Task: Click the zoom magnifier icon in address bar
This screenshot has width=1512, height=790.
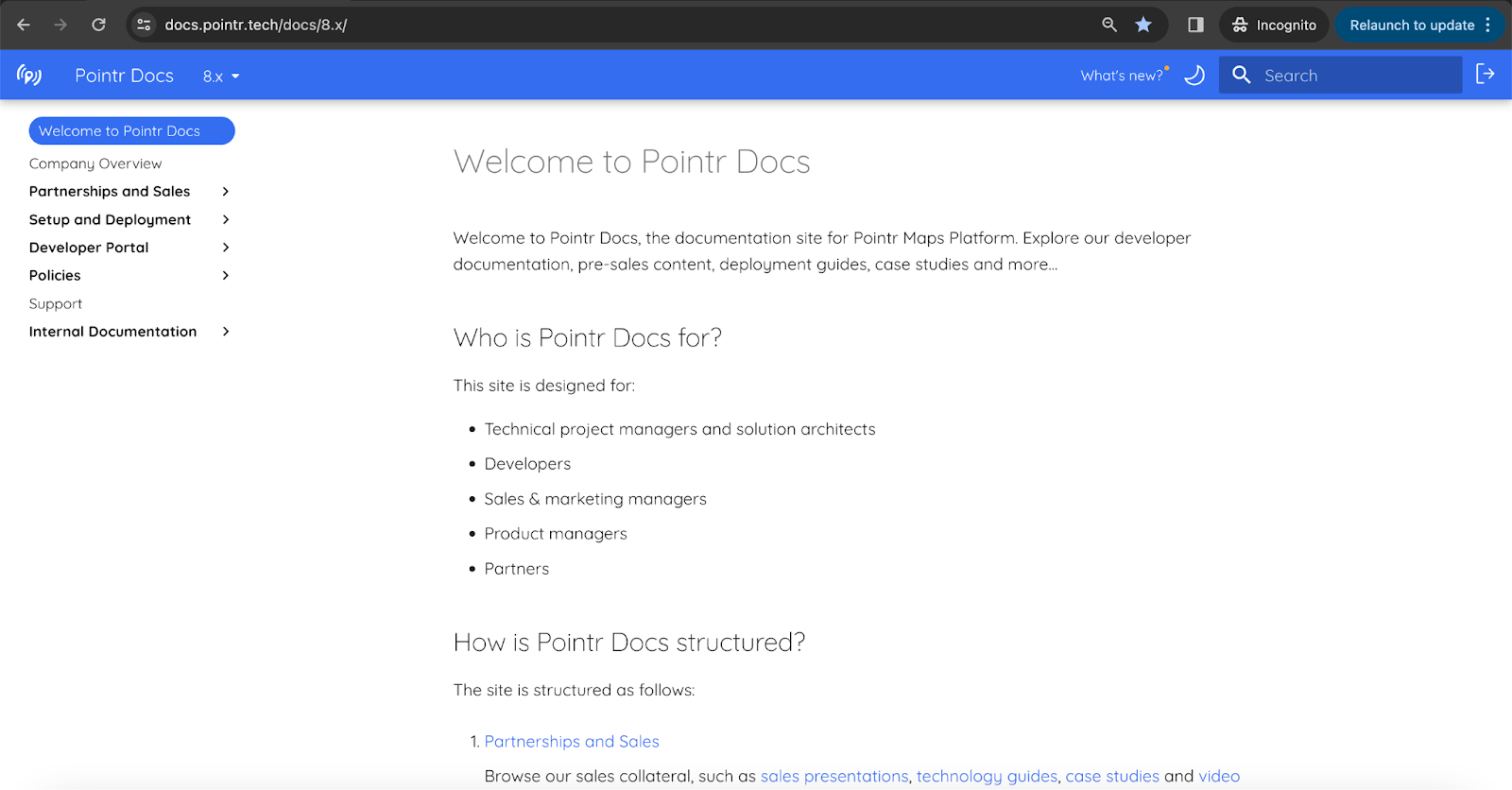Action: pyautogui.click(x=1109, y=25)
